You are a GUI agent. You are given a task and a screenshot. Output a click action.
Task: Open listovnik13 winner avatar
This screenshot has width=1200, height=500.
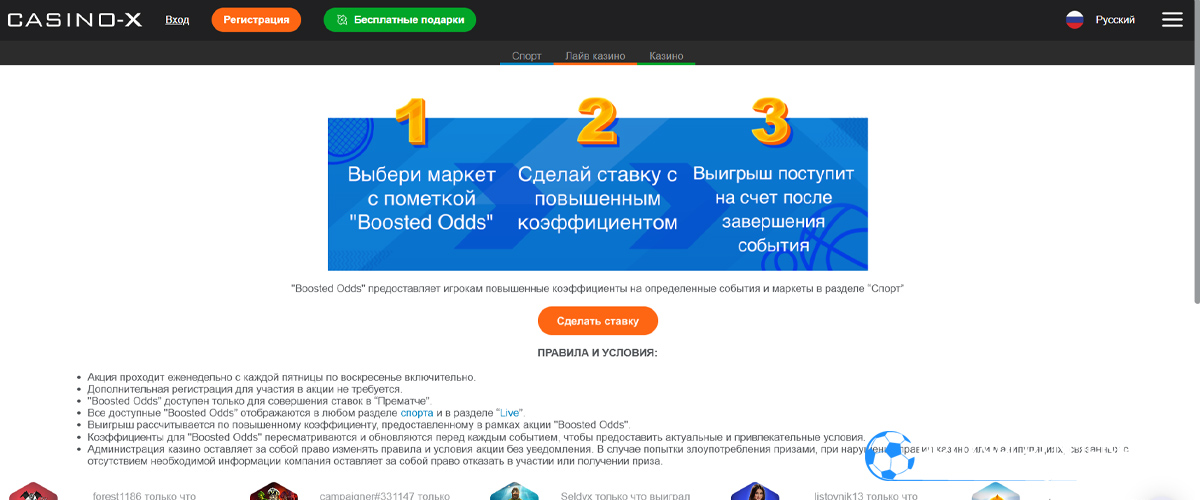(x=755, y=491)
